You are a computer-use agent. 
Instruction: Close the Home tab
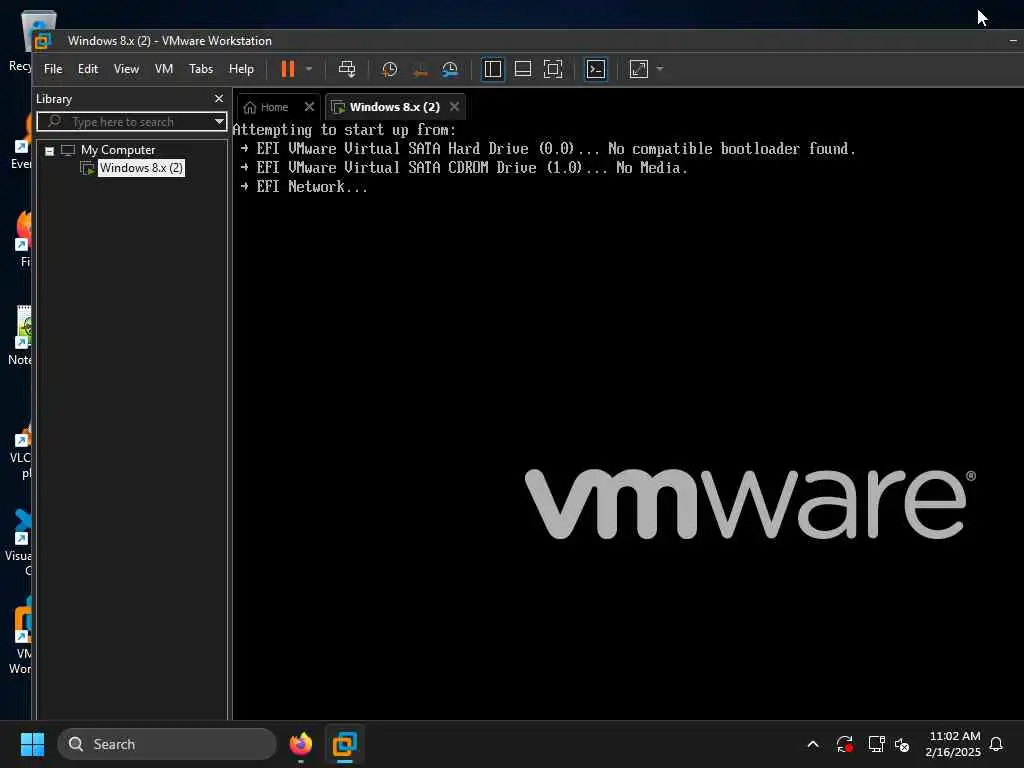(x=310, y=106)
